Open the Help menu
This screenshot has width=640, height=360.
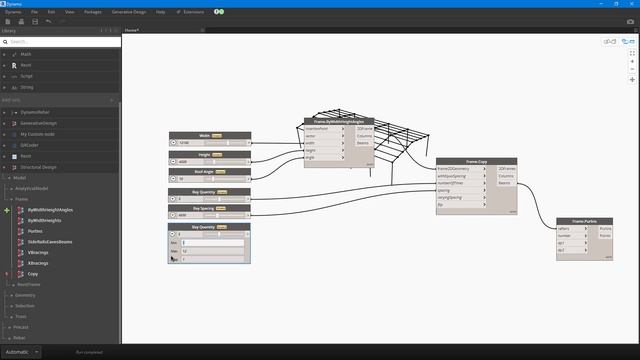pos(160,12)
